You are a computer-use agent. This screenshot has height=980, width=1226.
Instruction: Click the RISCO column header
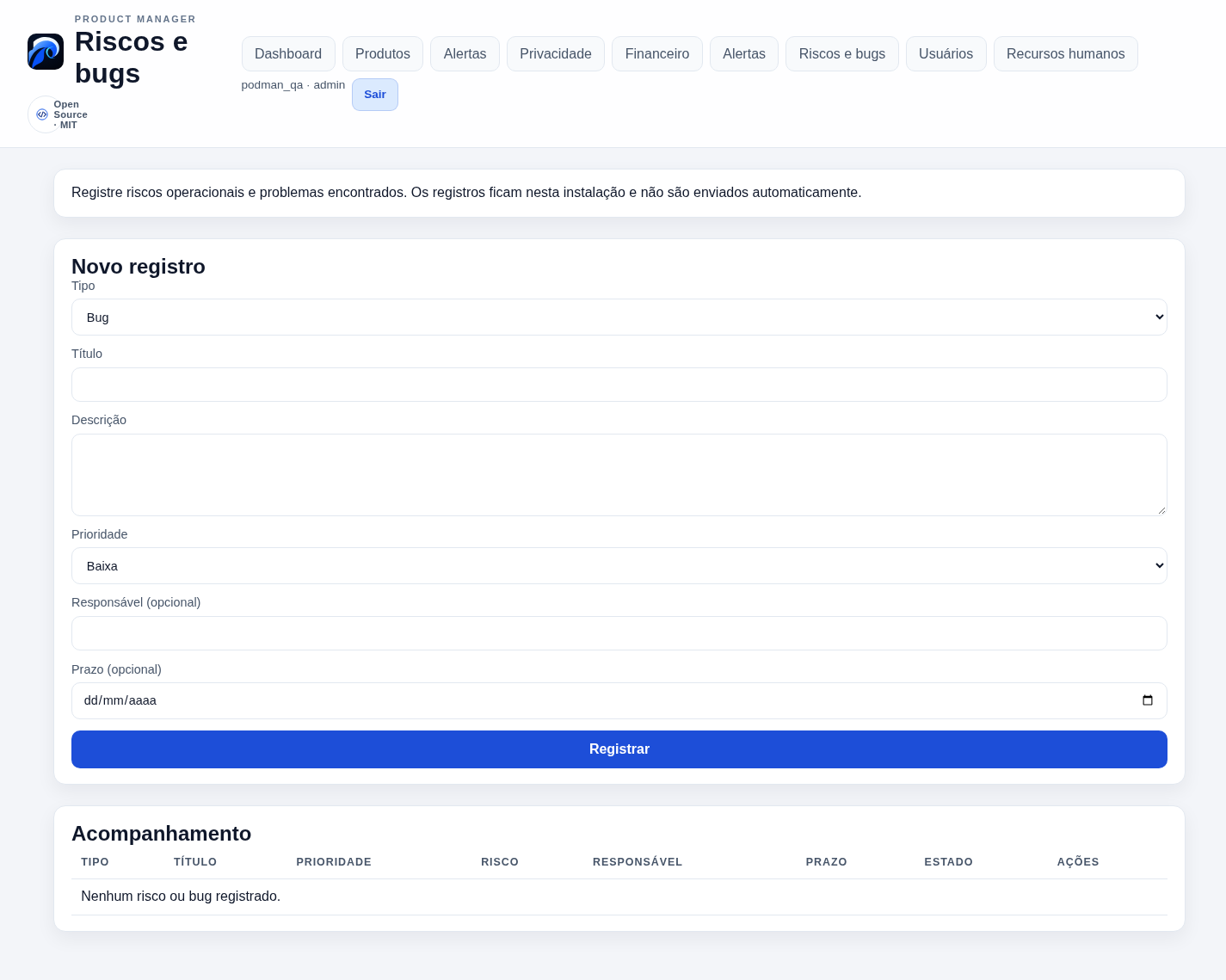point(500,862)
